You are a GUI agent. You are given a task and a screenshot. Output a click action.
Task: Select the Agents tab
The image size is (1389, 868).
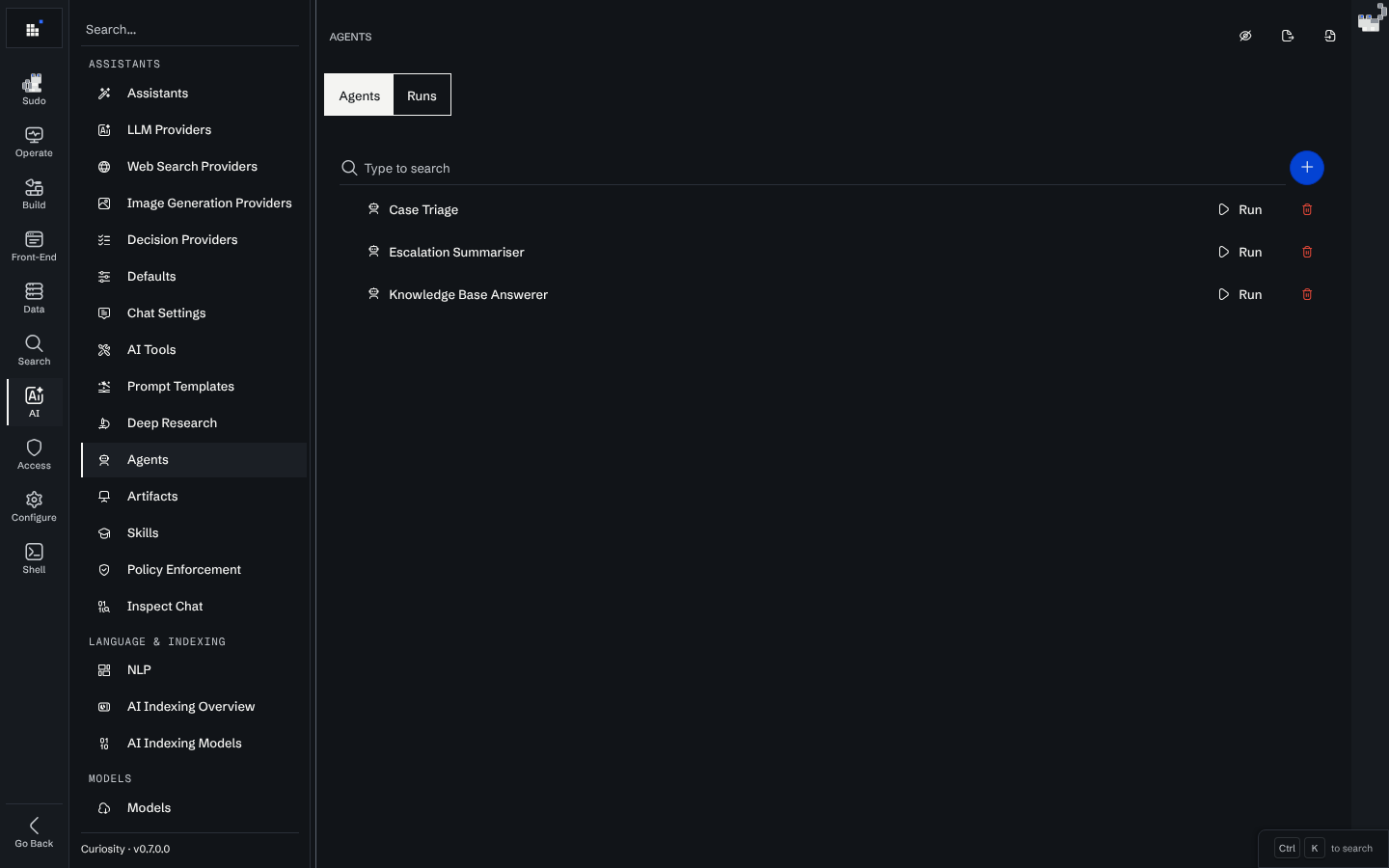(x=359, y=95)
